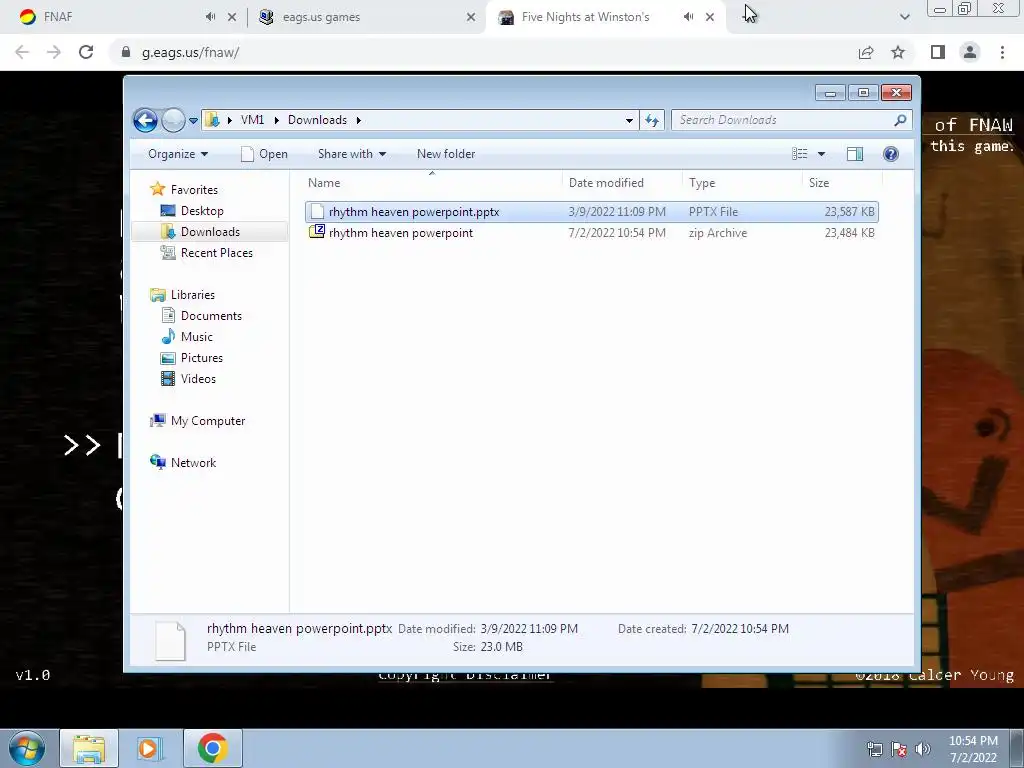Sort by the Name column header
Image resolution: width=1024 pixels, height=768 pixels.
431,183
